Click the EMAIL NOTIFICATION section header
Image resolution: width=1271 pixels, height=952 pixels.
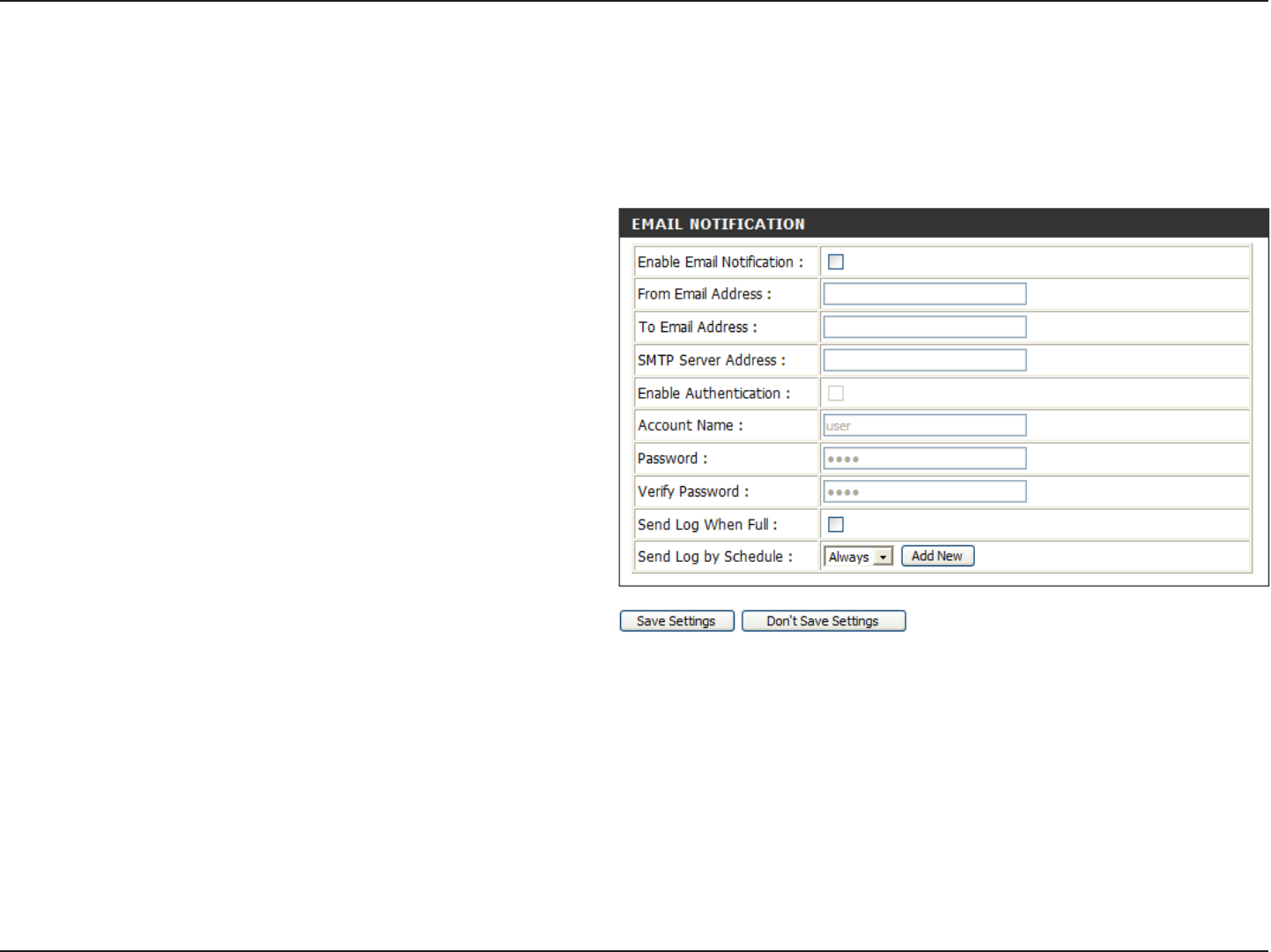[x=943, y=224]
